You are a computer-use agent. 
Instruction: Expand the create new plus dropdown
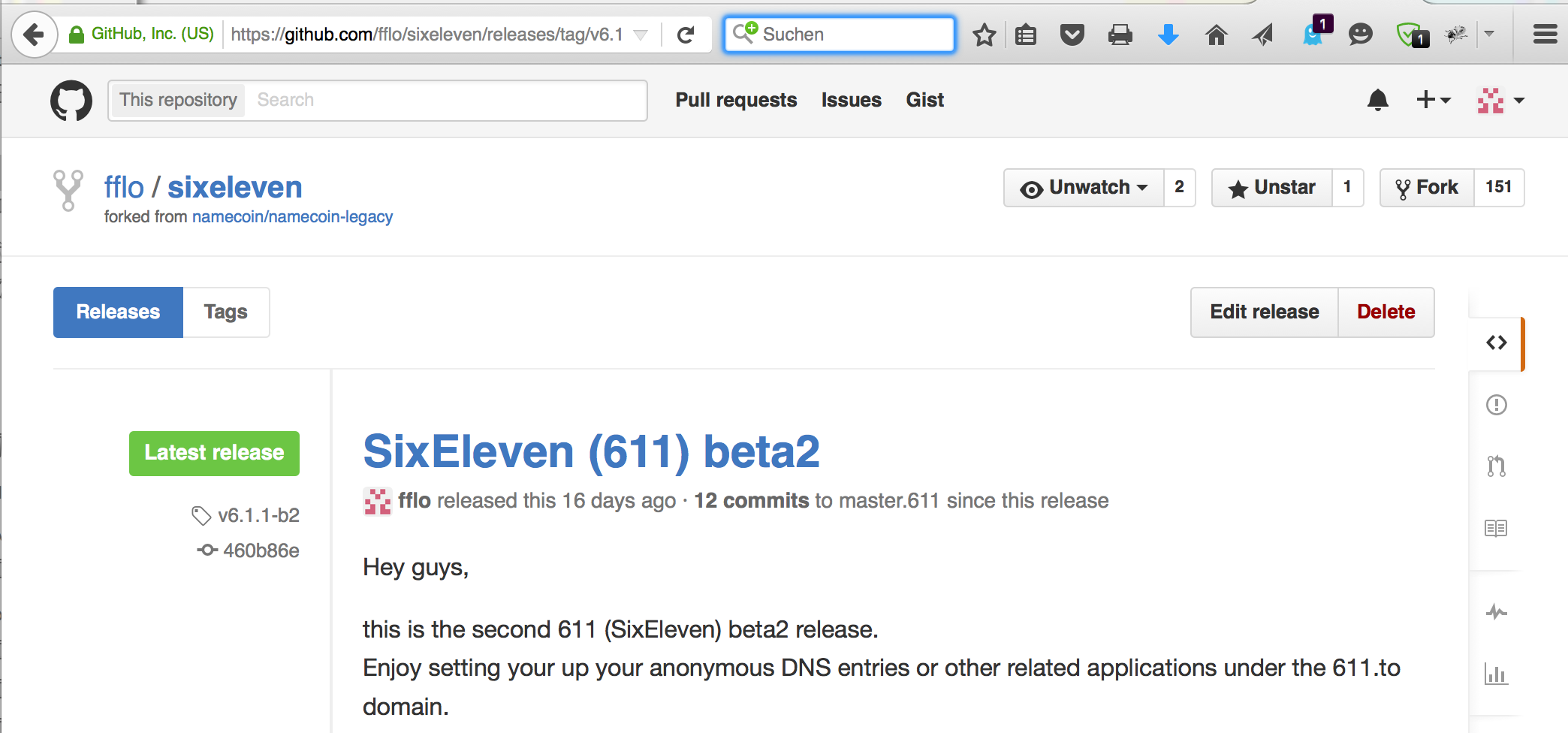(x=1433, y=100)
